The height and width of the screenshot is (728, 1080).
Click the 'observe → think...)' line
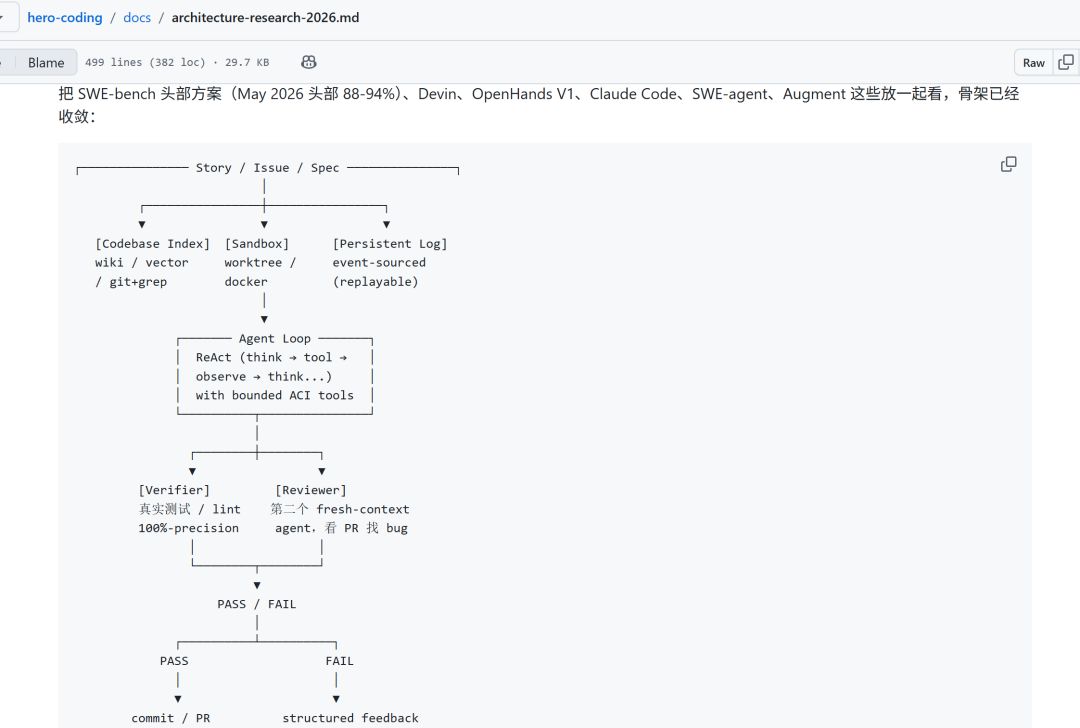264,377
